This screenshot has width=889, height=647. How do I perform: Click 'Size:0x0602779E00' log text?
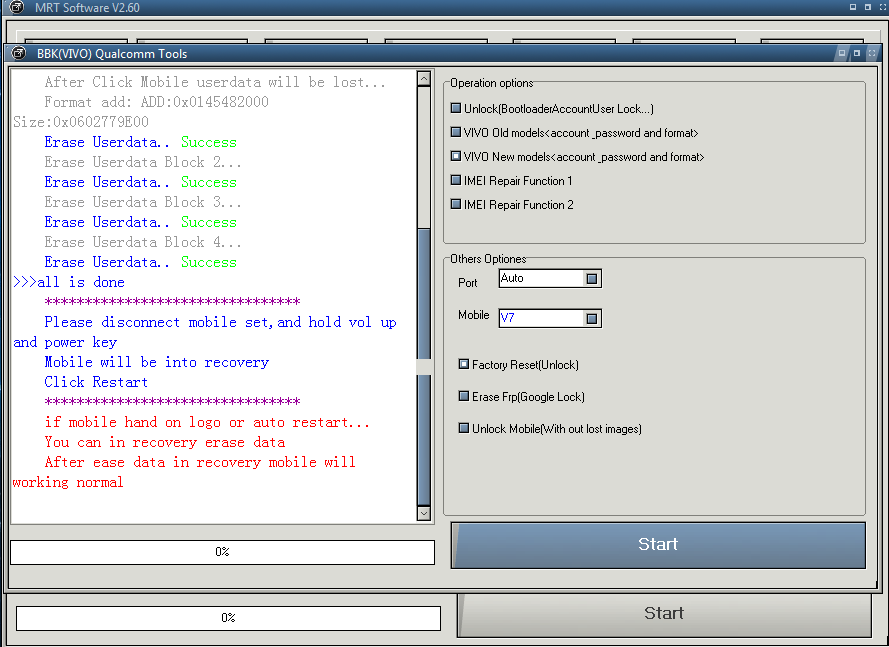[81, 122]
